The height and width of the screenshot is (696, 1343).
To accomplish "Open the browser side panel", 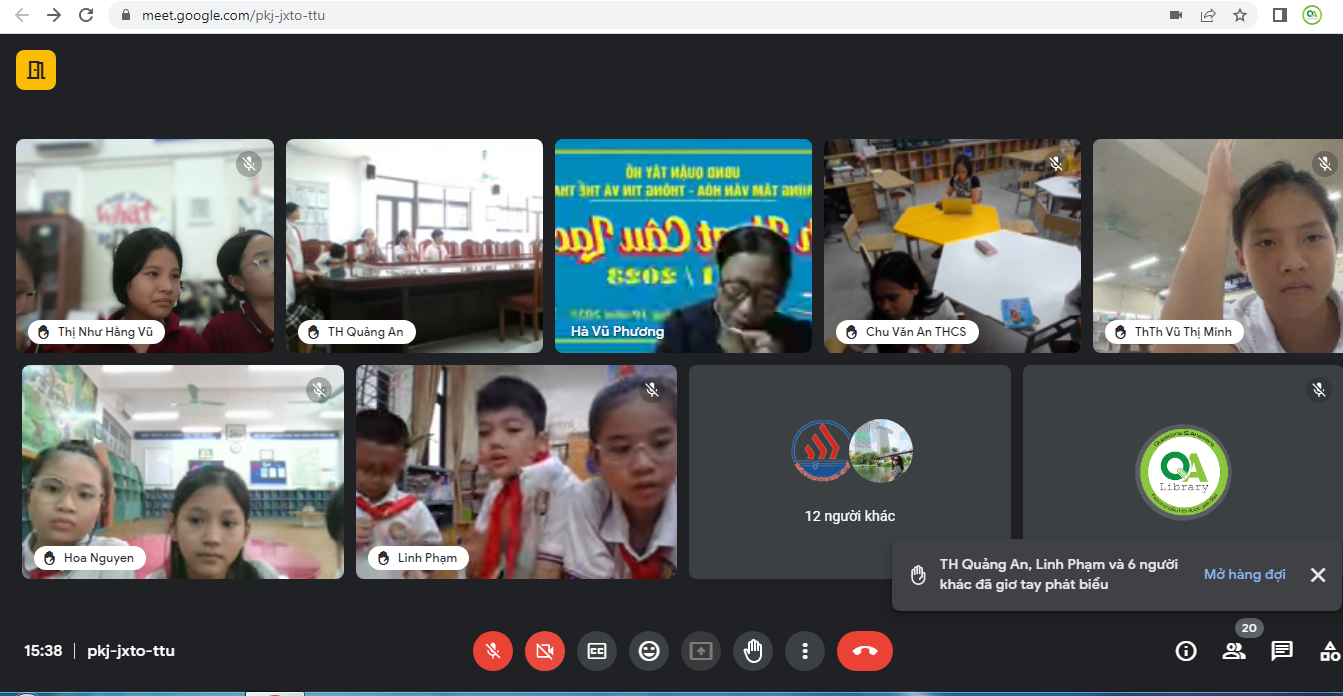I will click(1279, 15).
